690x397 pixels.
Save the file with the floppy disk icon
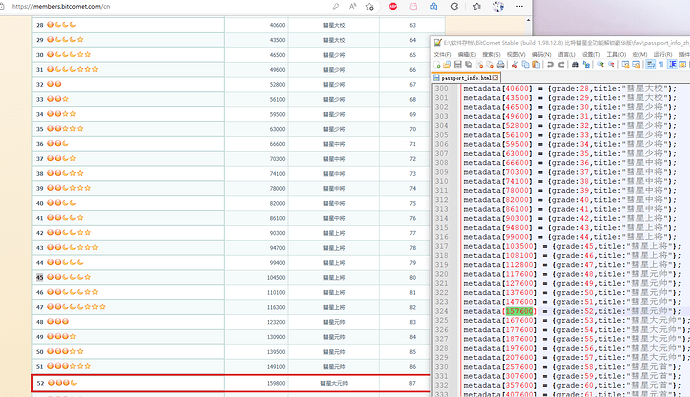(458, 65)
